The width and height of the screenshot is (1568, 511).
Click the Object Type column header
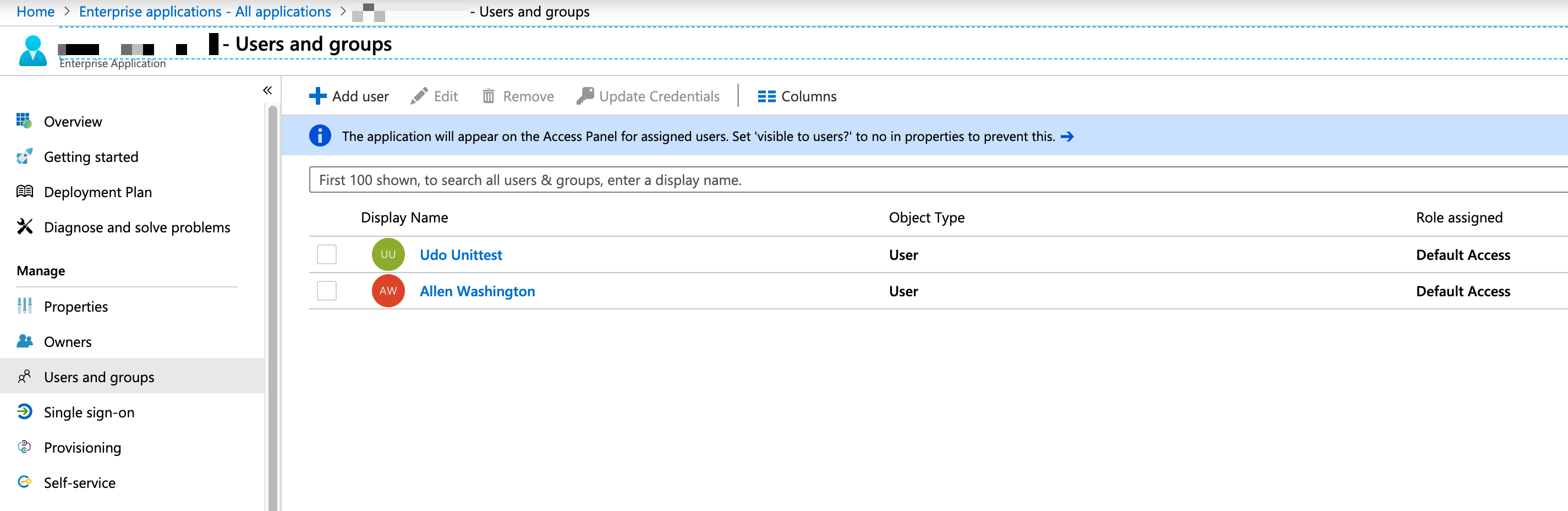click(x=926, y=218)
